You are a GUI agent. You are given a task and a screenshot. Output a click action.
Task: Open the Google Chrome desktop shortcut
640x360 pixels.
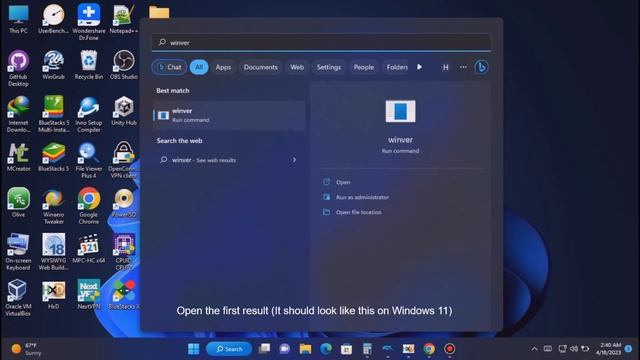pos(89,206)
